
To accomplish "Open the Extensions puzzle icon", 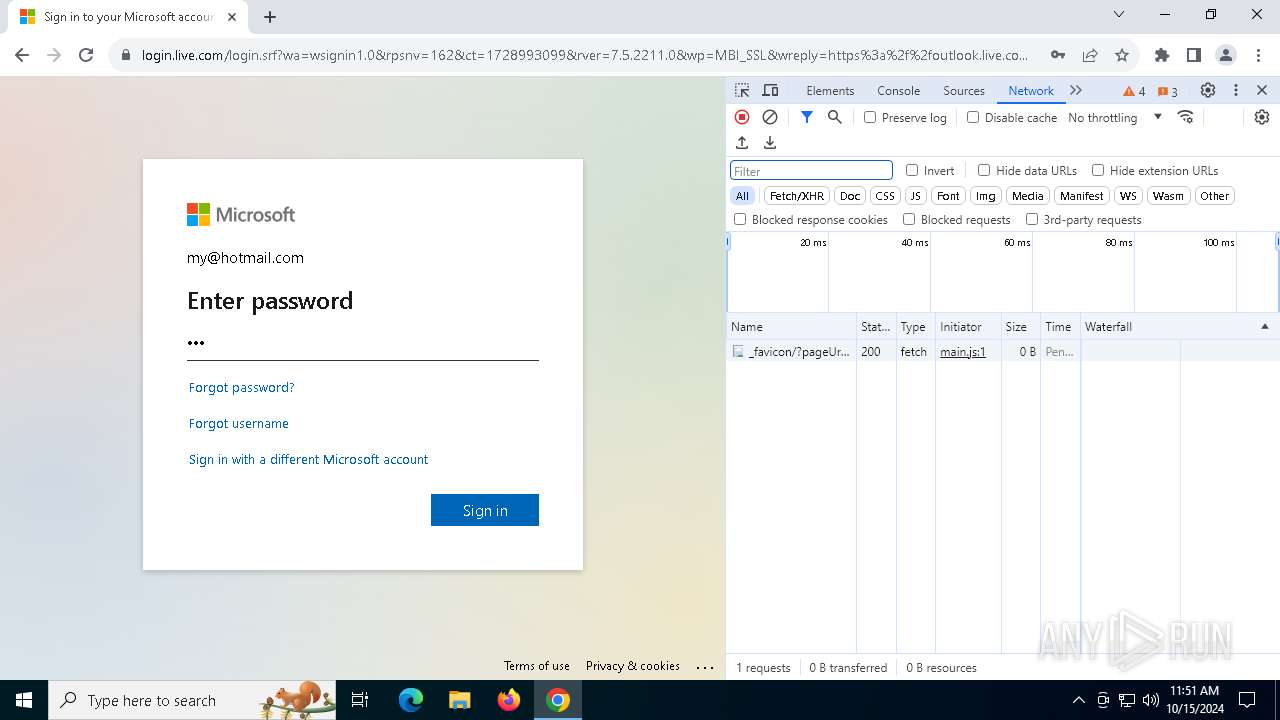I will point(1162,55).
